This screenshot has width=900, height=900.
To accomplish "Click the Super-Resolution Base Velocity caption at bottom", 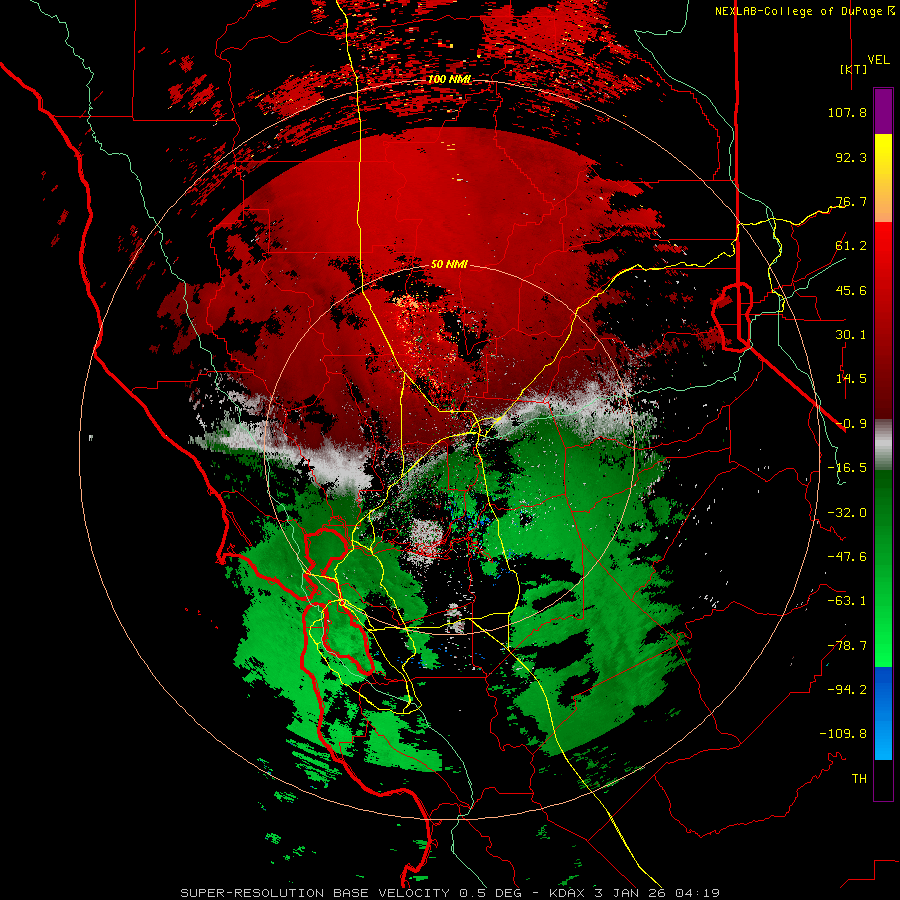I will click(450, 893).
